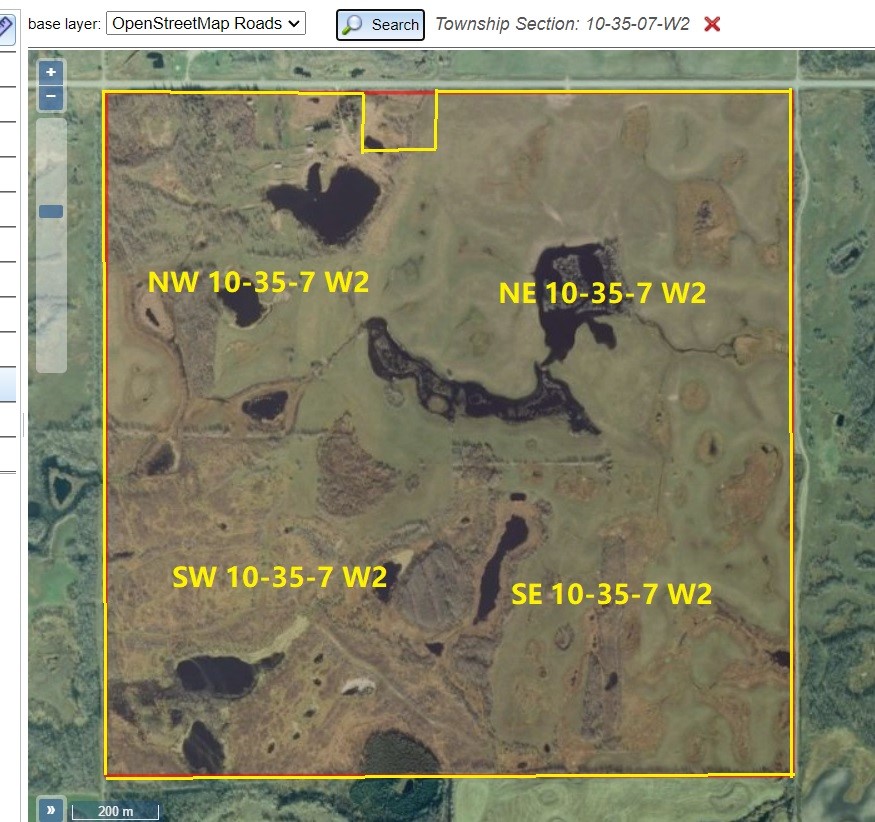This screenshot has width=875, height=822.
Task: Click the SW 10-35-7 W2 quarter label
Action: tap(280, 577)
